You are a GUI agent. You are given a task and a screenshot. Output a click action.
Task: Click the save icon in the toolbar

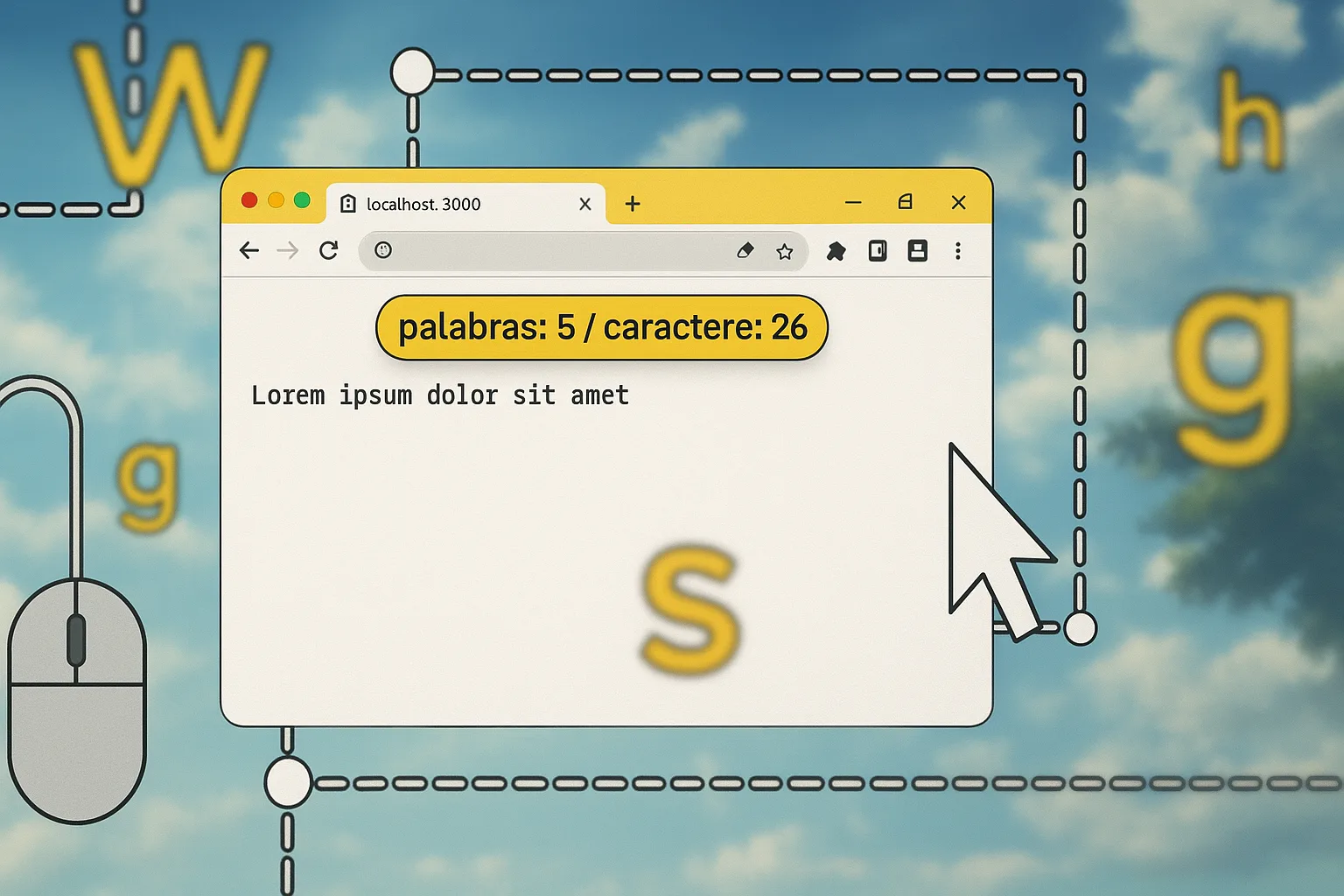click(x=917, y=251)
